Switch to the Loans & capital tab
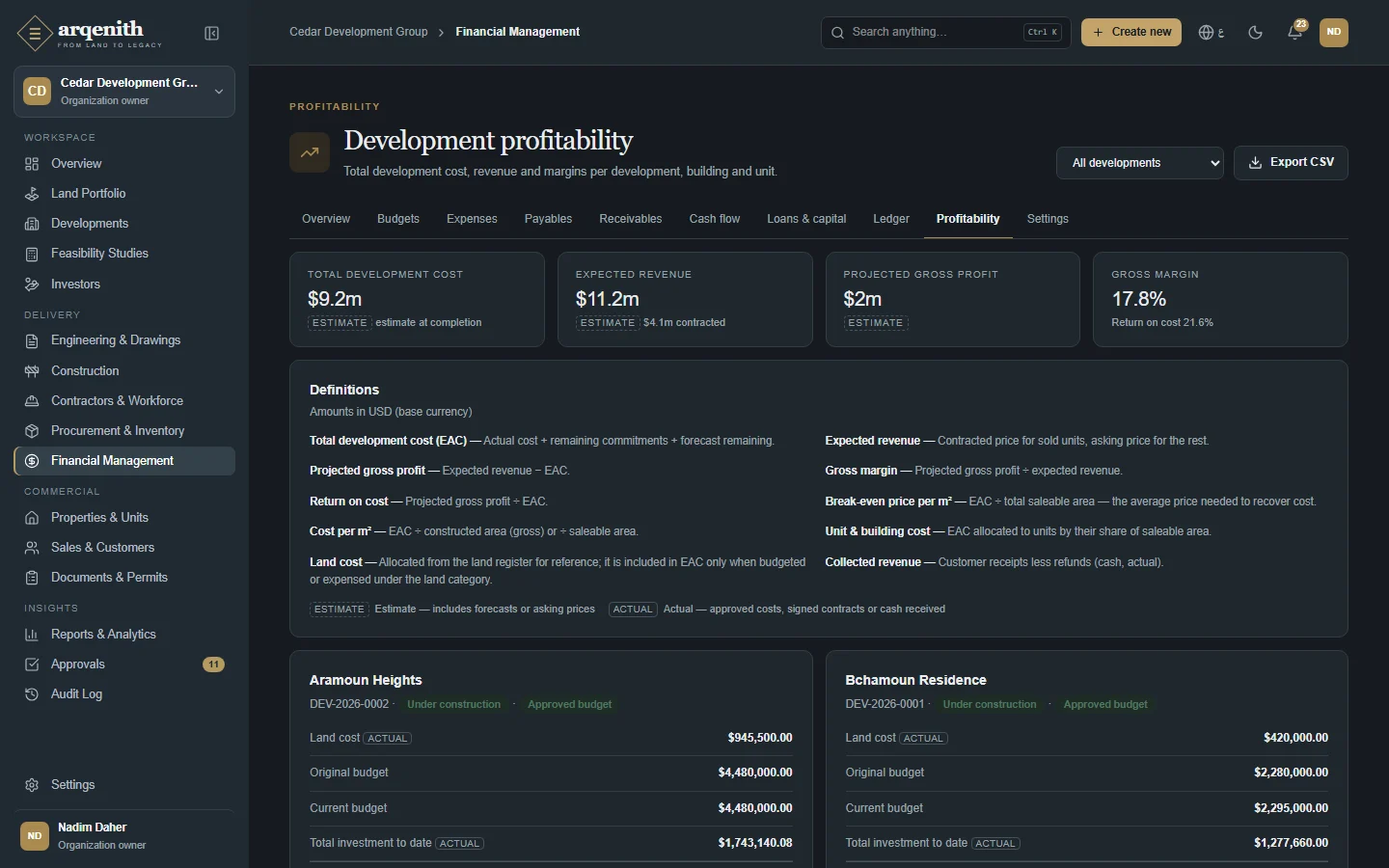This screenshot has height=868, width=1389. click(x=806, y=219)
